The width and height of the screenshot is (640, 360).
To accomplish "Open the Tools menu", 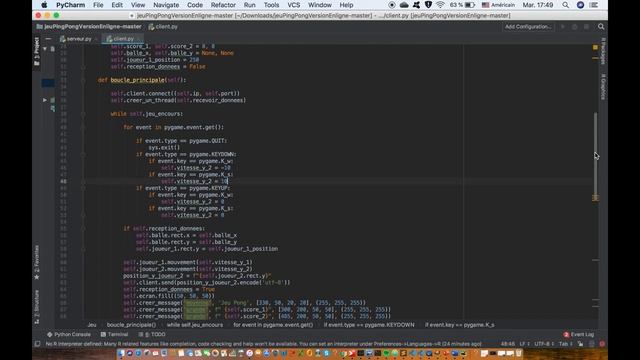I will [271, 5].
